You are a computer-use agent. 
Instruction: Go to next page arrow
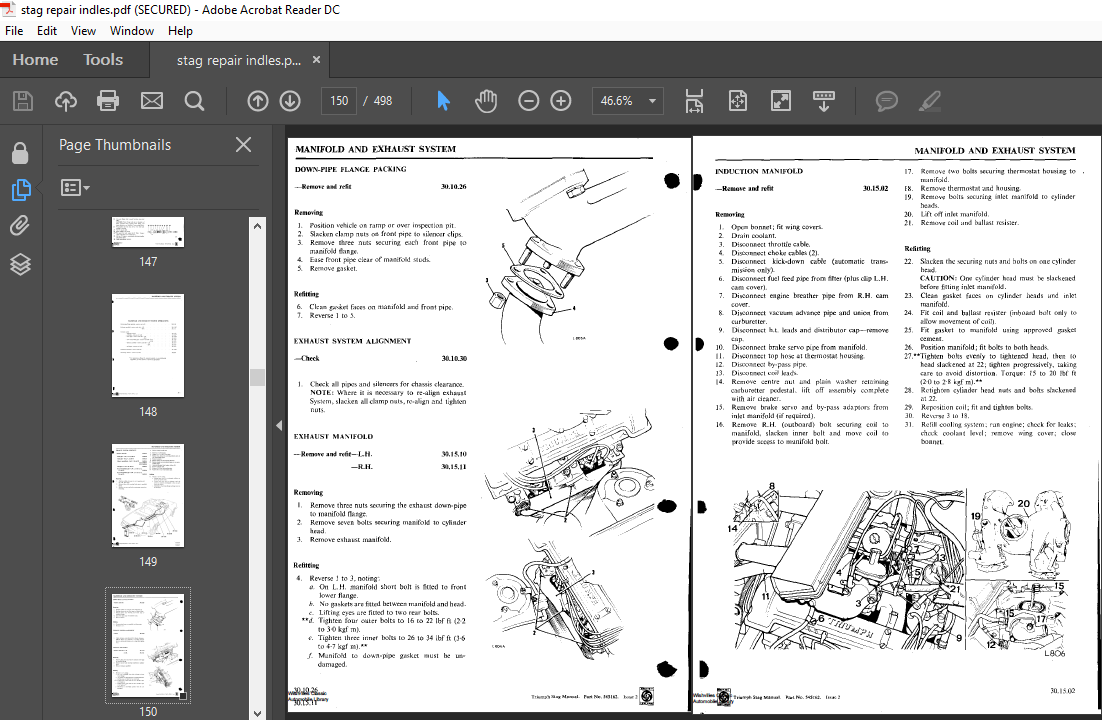coord(290,101)
